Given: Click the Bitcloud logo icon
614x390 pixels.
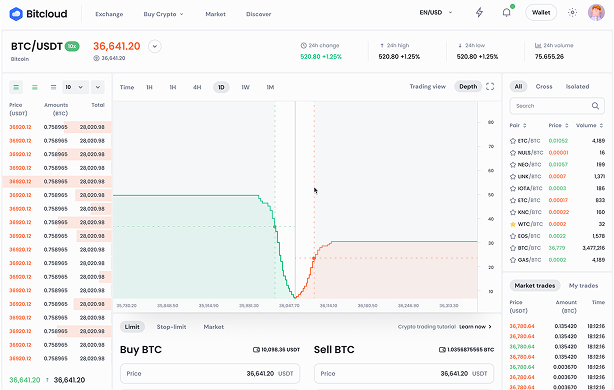Looking at the screenshot, I should (x=16, y=14).
